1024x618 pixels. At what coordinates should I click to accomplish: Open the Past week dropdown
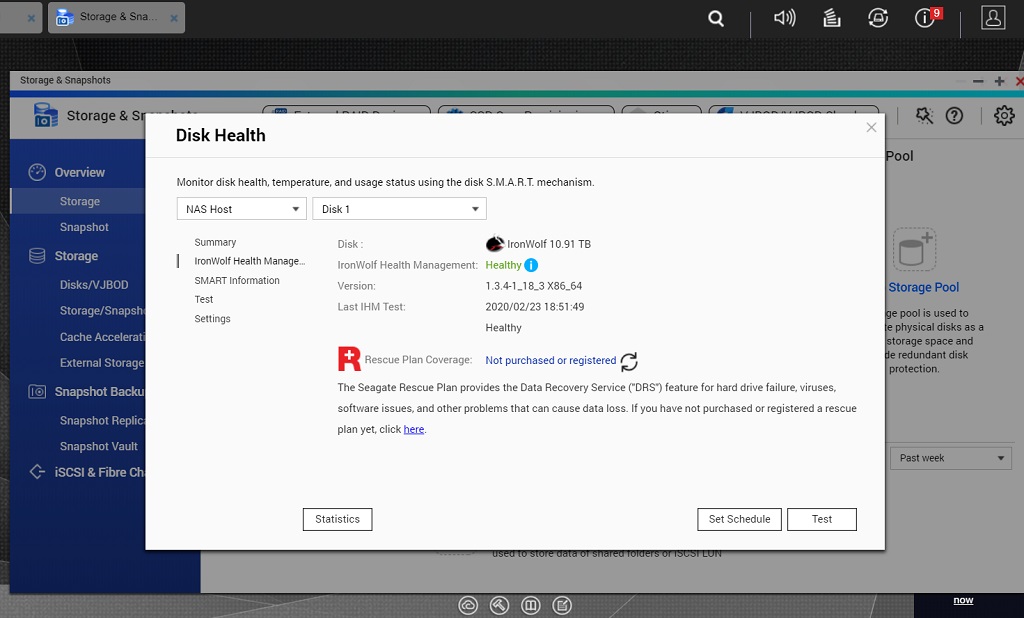951,458
